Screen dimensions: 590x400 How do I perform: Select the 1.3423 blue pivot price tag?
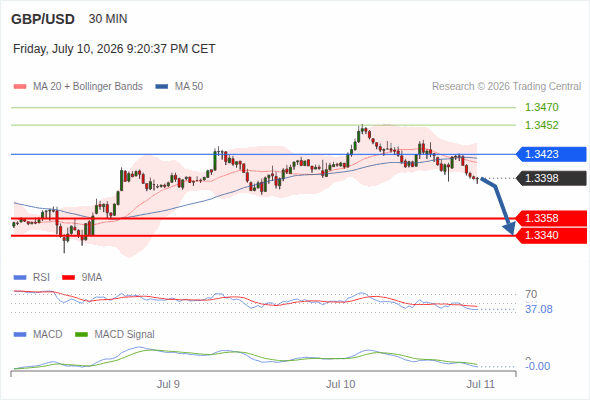tap(551, 154)
